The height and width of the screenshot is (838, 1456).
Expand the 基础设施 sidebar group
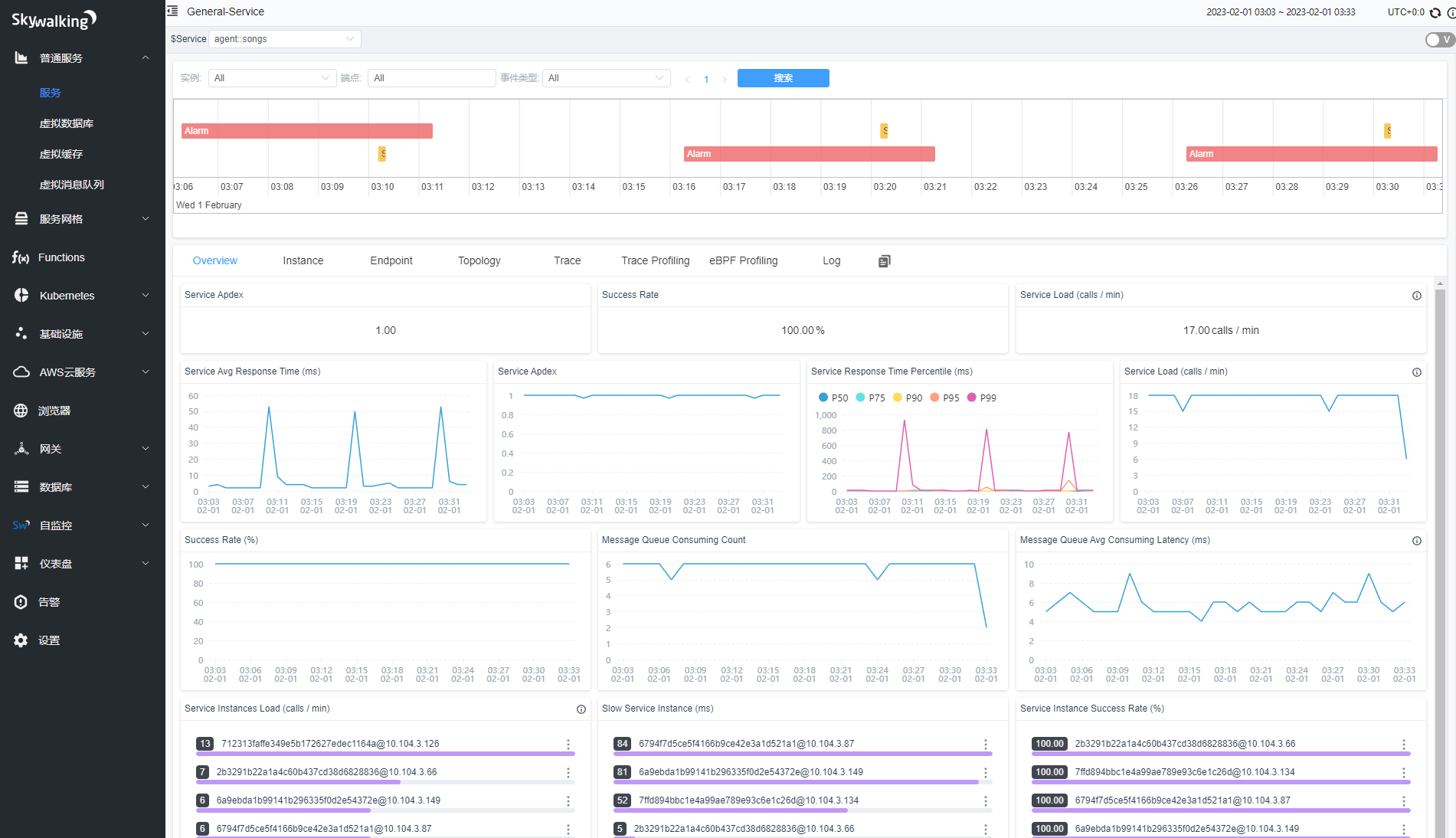click(83, 334)
